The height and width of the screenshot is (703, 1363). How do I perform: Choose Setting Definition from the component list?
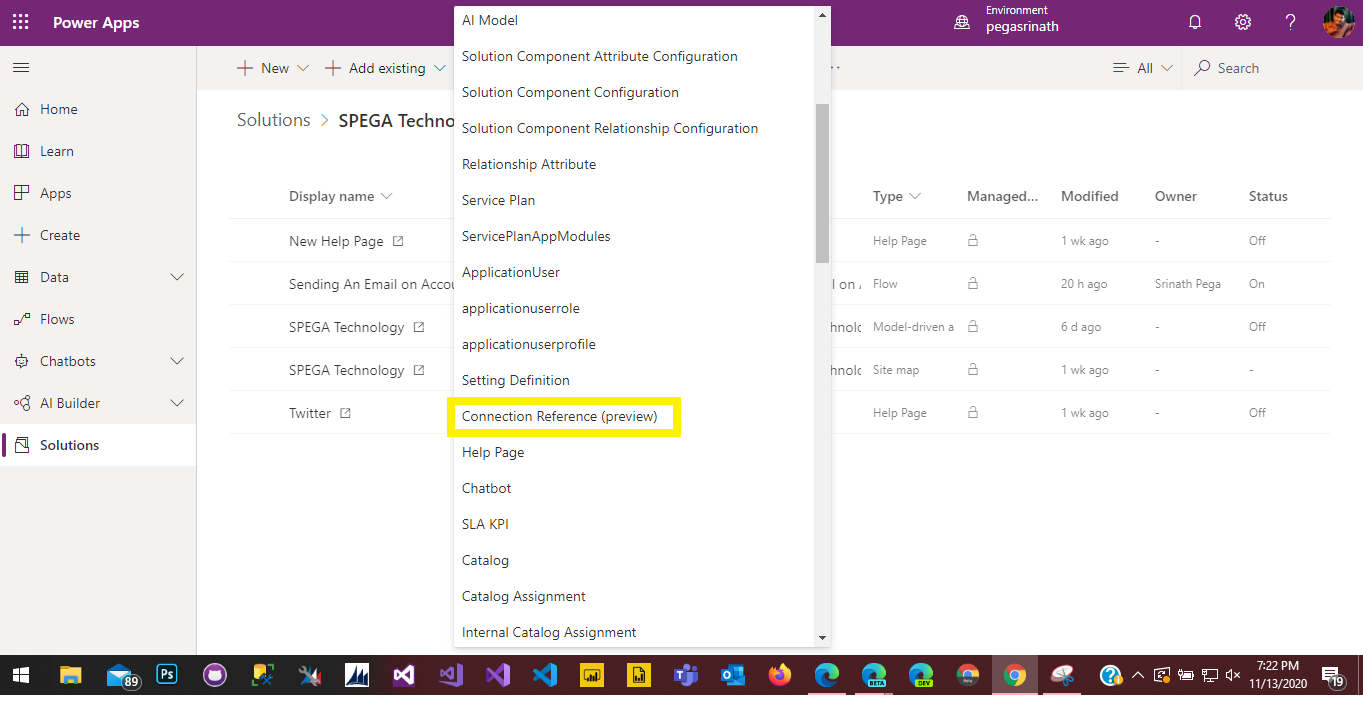pos(515,380)
